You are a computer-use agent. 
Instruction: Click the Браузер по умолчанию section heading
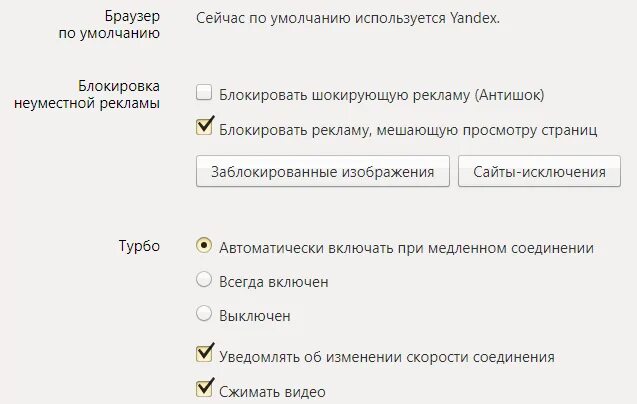click(109, 24)
